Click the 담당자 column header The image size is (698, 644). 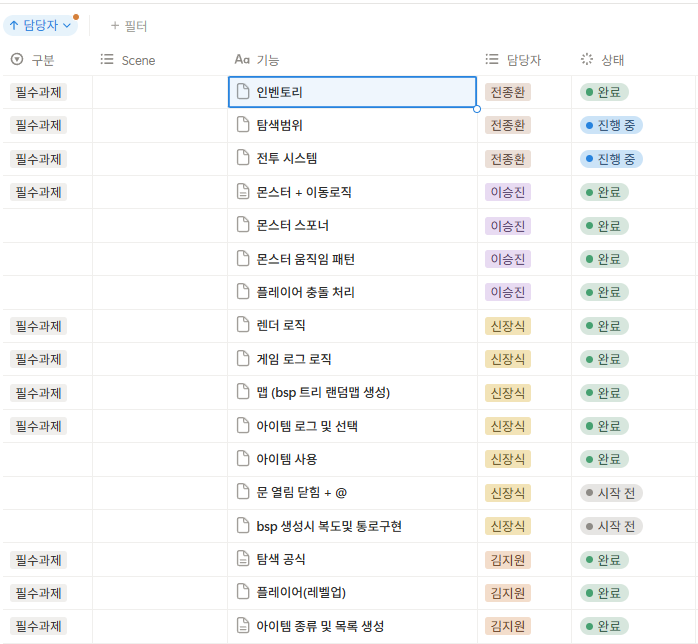pos(513,60)
